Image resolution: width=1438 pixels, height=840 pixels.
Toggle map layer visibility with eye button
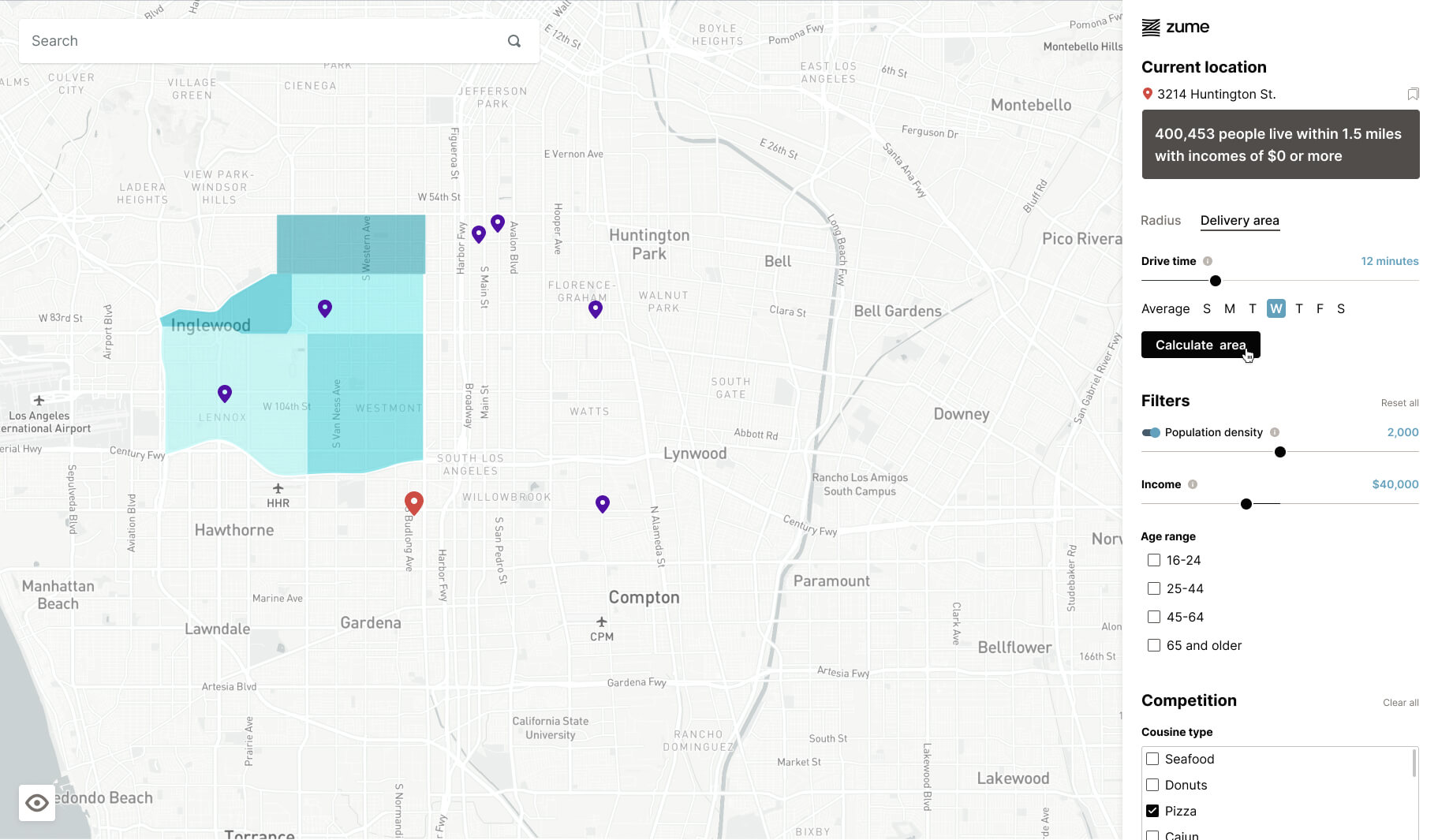(37, 803)
